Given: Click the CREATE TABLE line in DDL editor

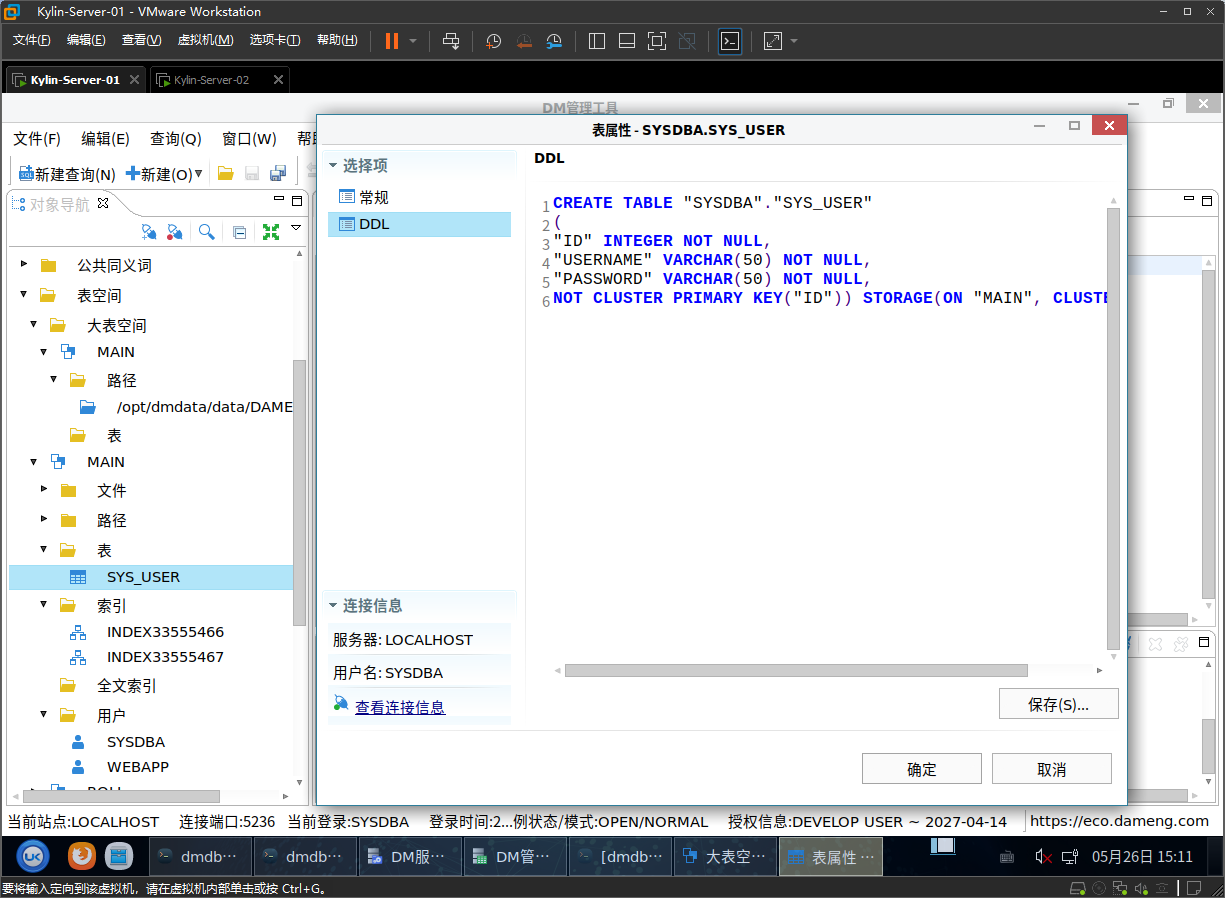Looking at the screenshot, I should 713,203.
